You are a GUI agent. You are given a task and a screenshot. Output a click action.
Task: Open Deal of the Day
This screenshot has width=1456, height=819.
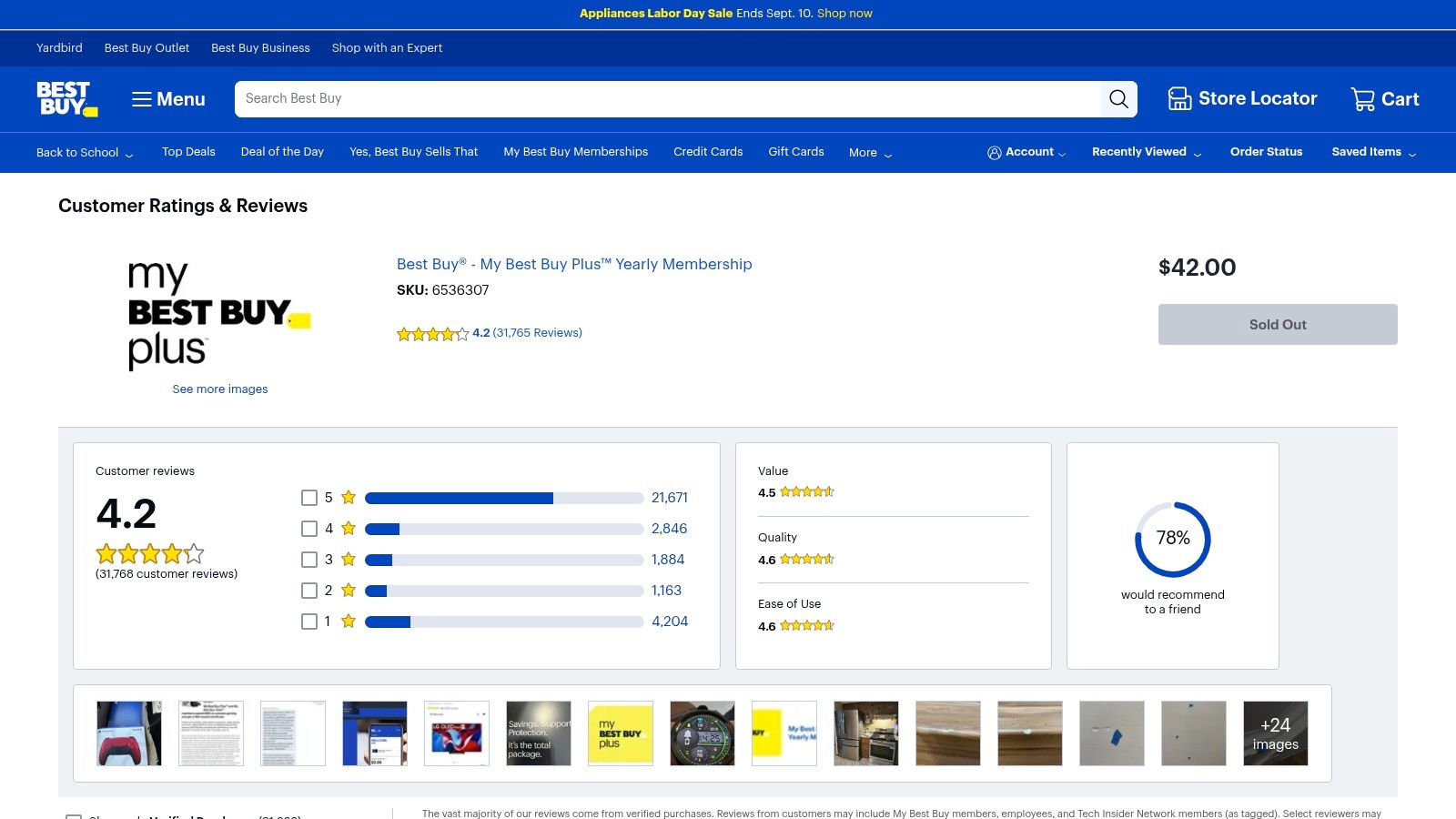pos(282,152)
